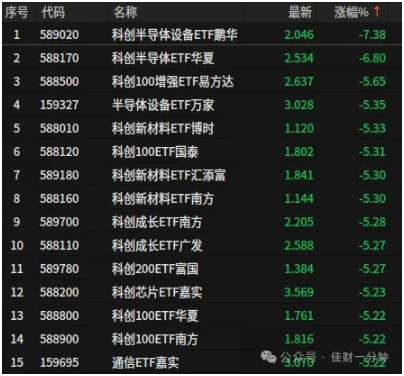Select 通信ETF嘉实 row
This screenshot has height=376, width=404.
click(202, 362)
